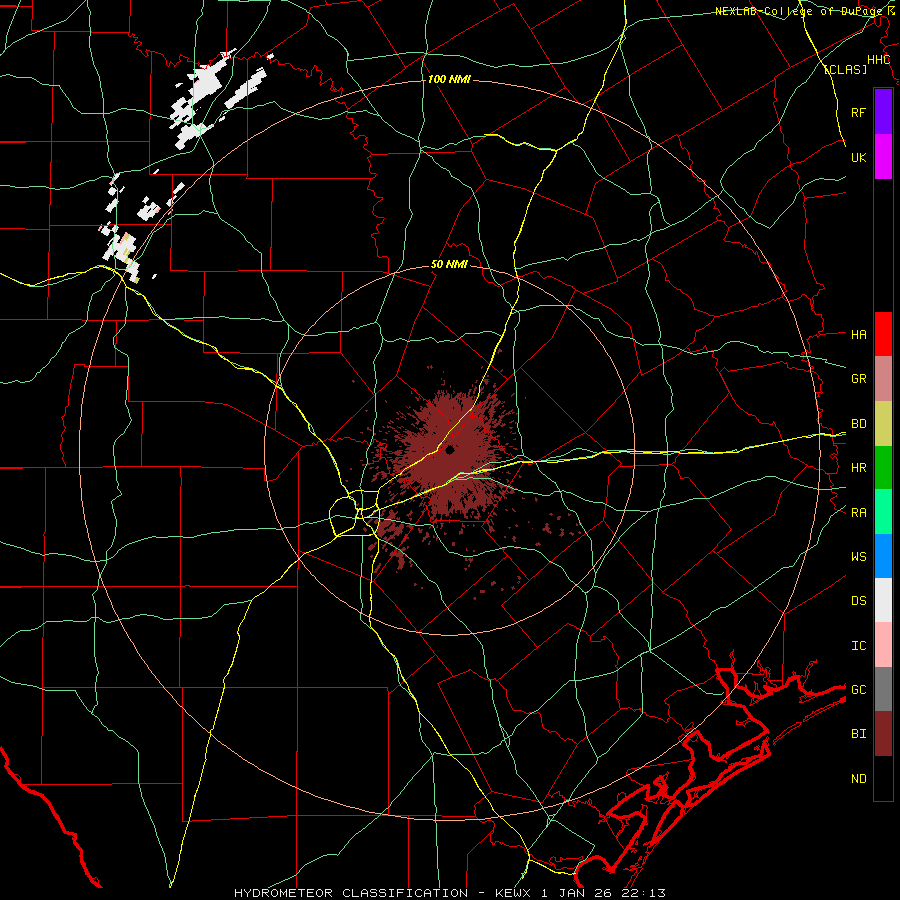Click the black radar site dot at center

point(450,449)
